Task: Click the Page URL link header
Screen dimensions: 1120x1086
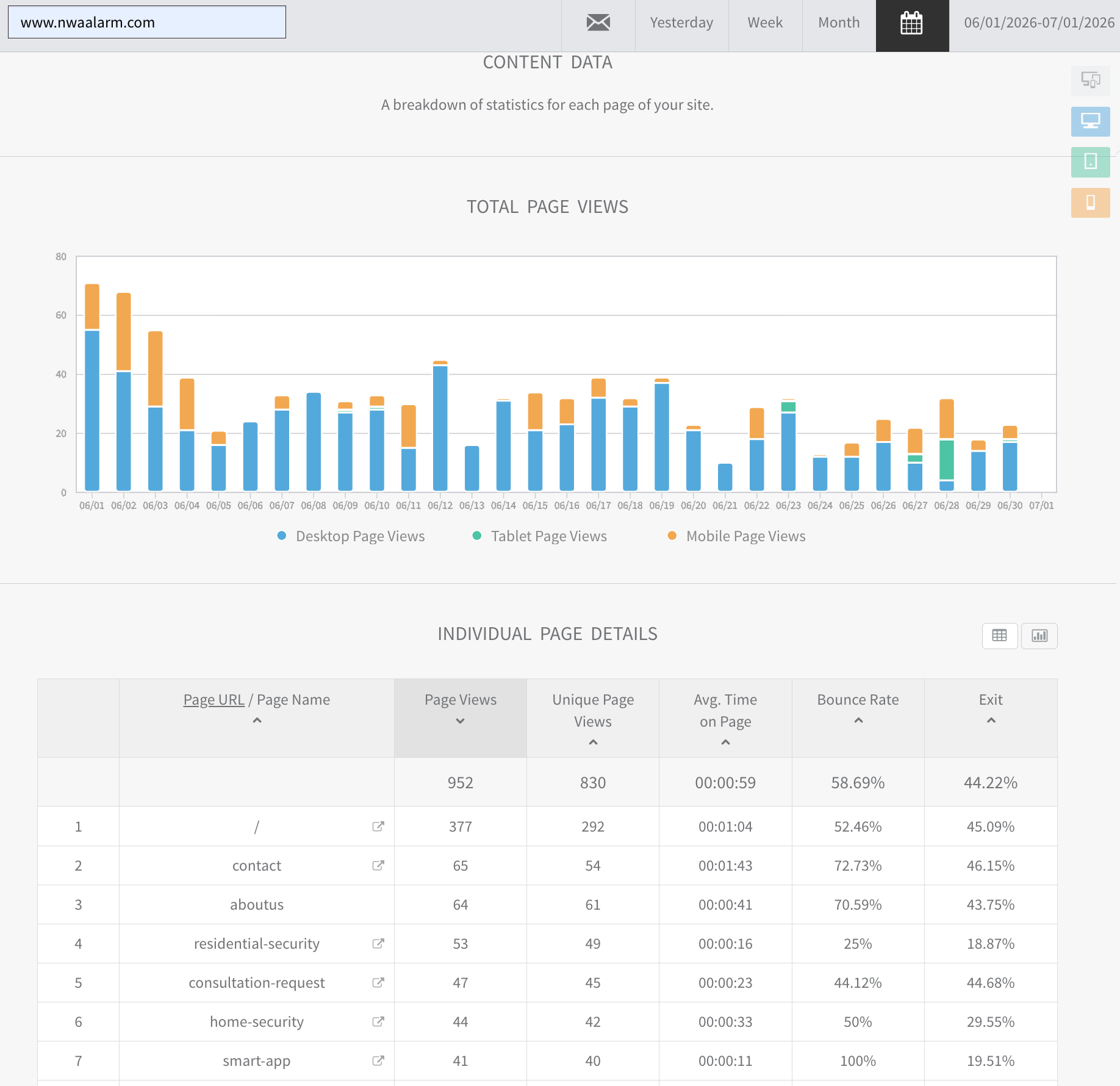Action: [214, 700]
